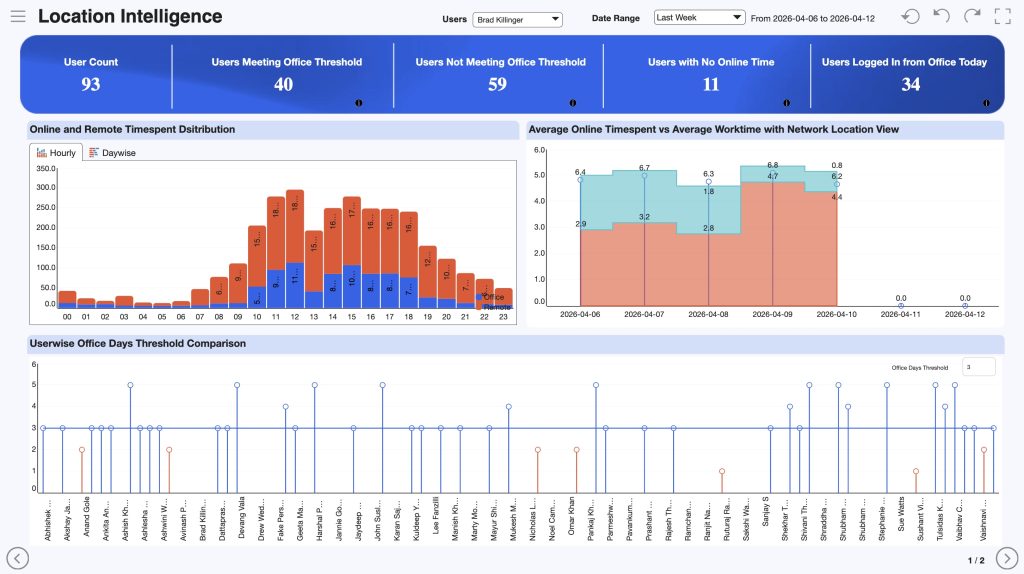Click info icon on Users Not Meeting Office Threshold
1024x574 pixels.
[x=573, y=102]
